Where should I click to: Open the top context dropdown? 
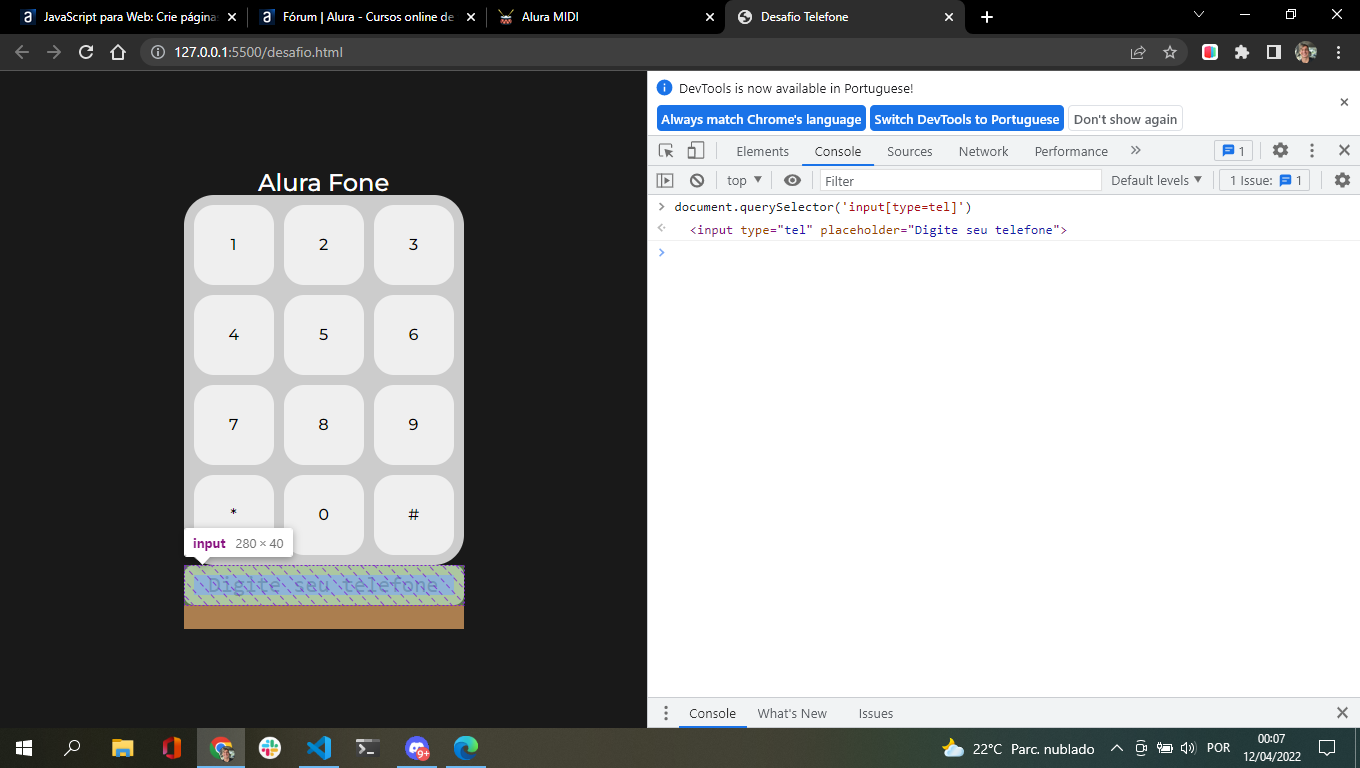(744, 180)
